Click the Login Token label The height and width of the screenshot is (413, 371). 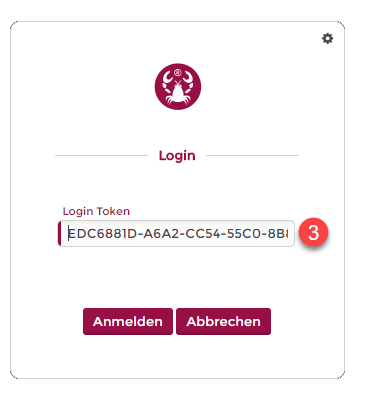[96, 211]
